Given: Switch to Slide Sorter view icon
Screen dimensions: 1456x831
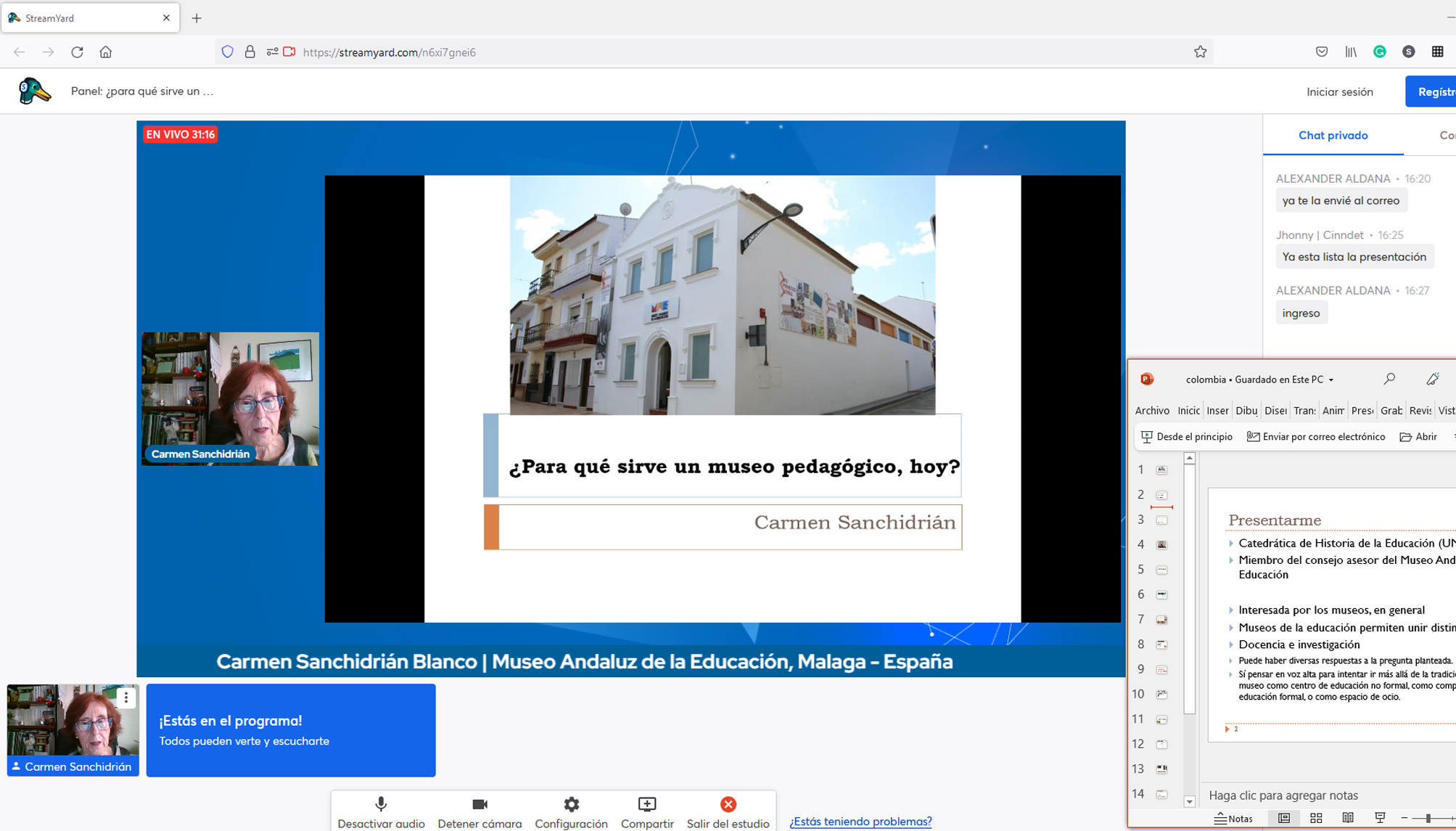Looking at the screenshot, I should [1316, 819].
